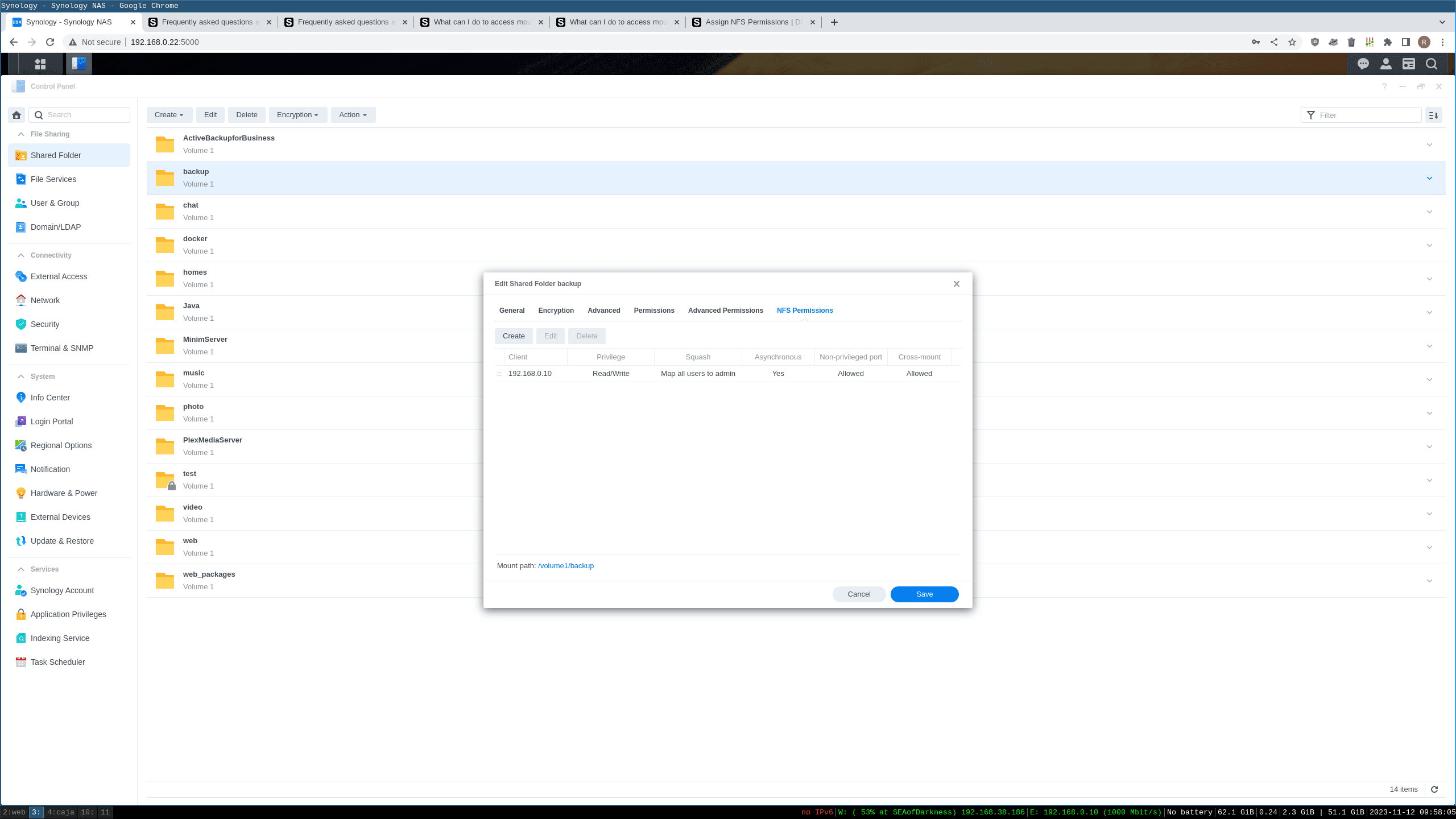Save the shared folder changes
This screenshot has width=1456, height=819.
[924, 594]
